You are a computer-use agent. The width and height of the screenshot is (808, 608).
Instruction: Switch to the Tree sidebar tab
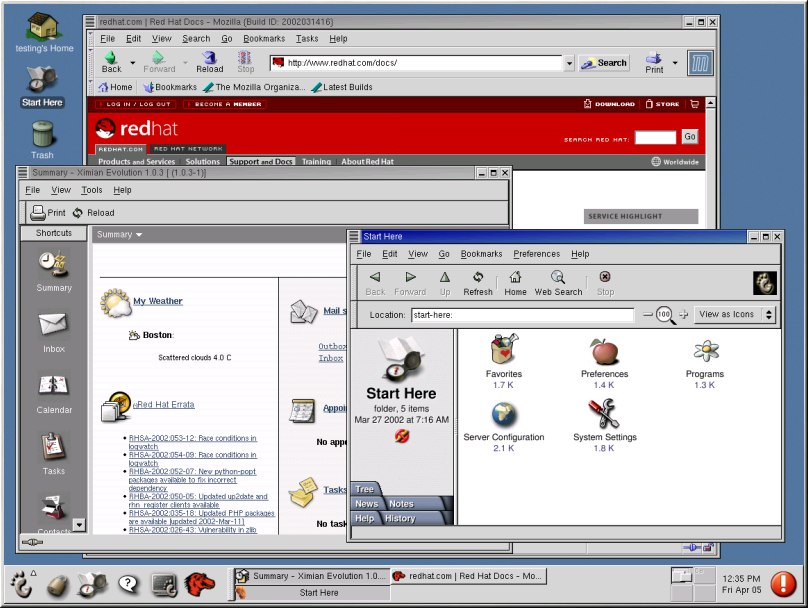pos(365,489)
